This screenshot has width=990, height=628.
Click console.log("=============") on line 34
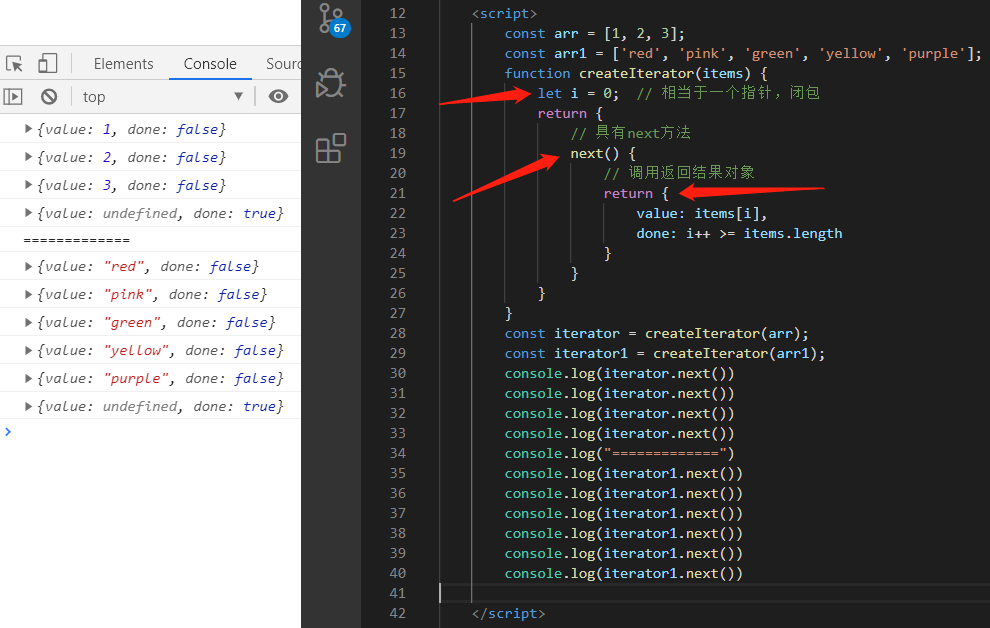click(619, 453)
